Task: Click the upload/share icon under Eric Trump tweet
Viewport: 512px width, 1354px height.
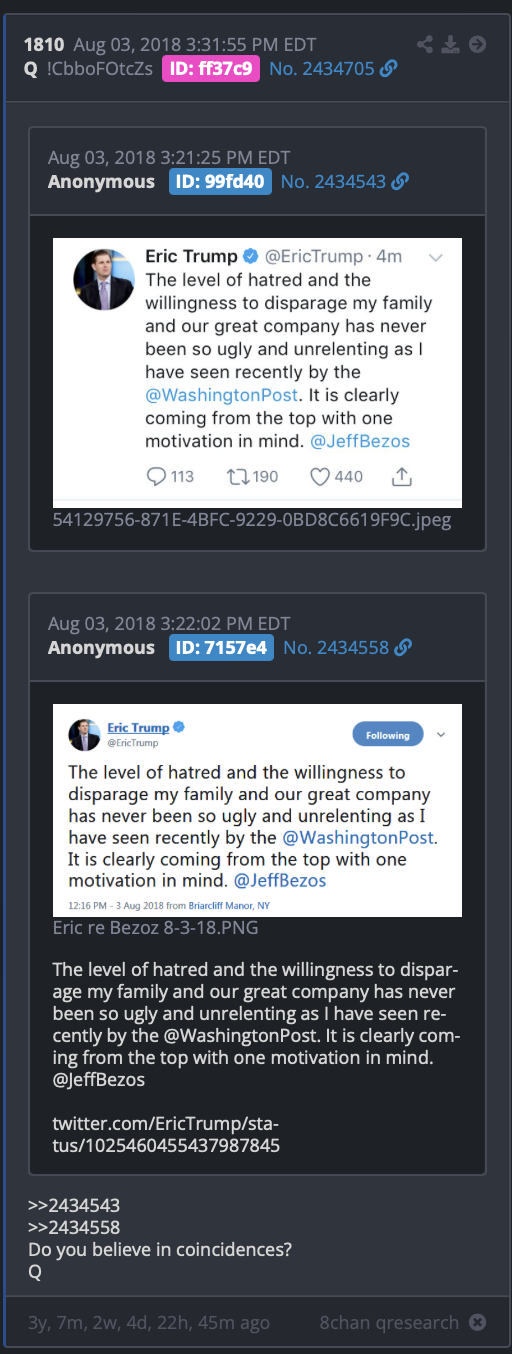Action: coord(402,477)
